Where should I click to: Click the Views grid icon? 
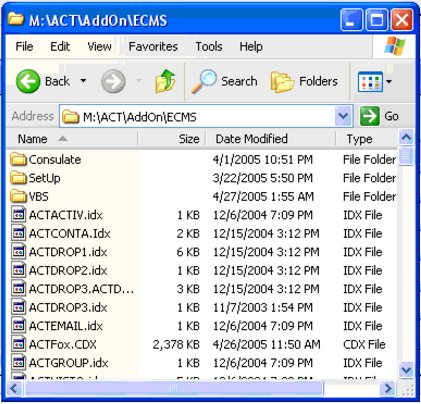(x=370, y=81)
